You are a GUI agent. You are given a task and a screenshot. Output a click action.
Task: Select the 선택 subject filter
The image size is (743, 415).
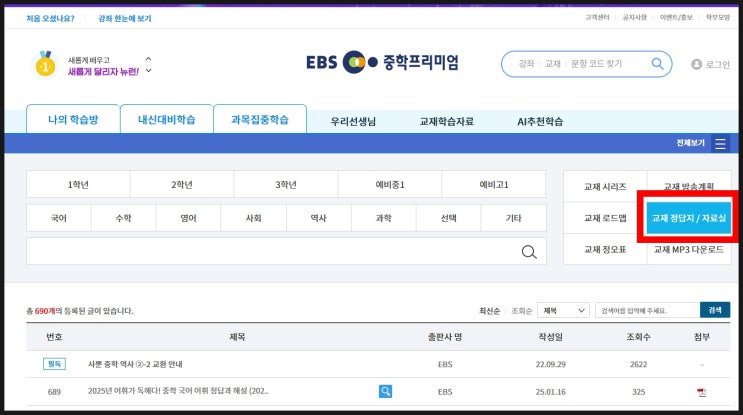pyautogui.click(x=449, y=218)
